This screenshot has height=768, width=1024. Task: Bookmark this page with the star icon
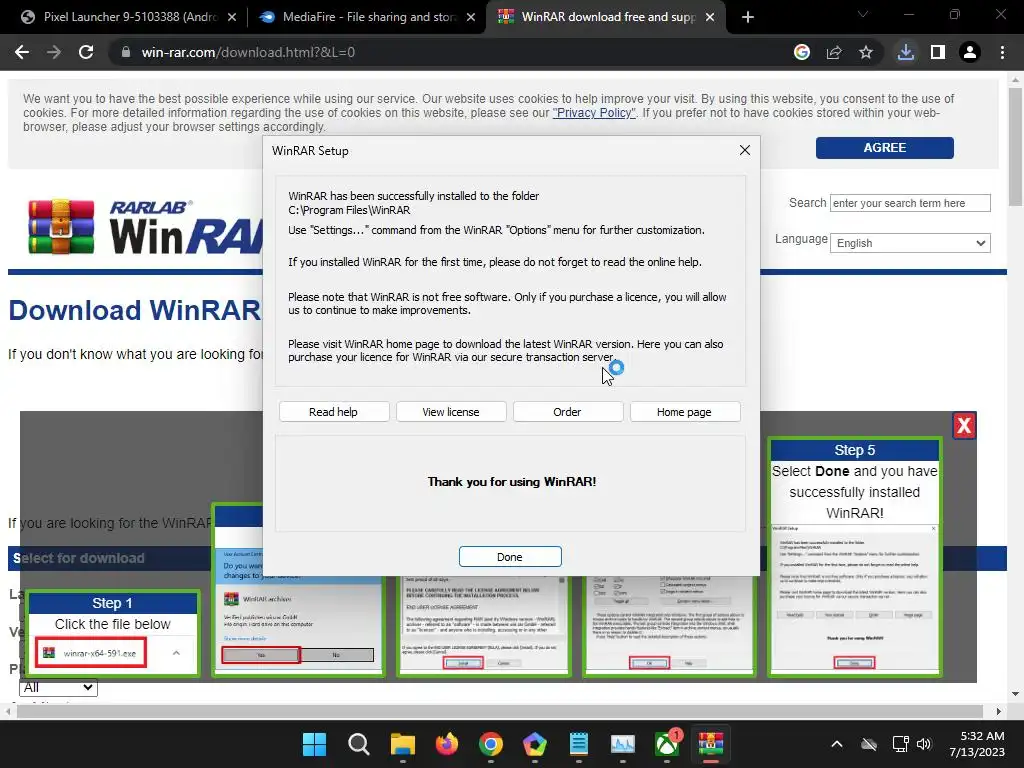coord(866,52)
